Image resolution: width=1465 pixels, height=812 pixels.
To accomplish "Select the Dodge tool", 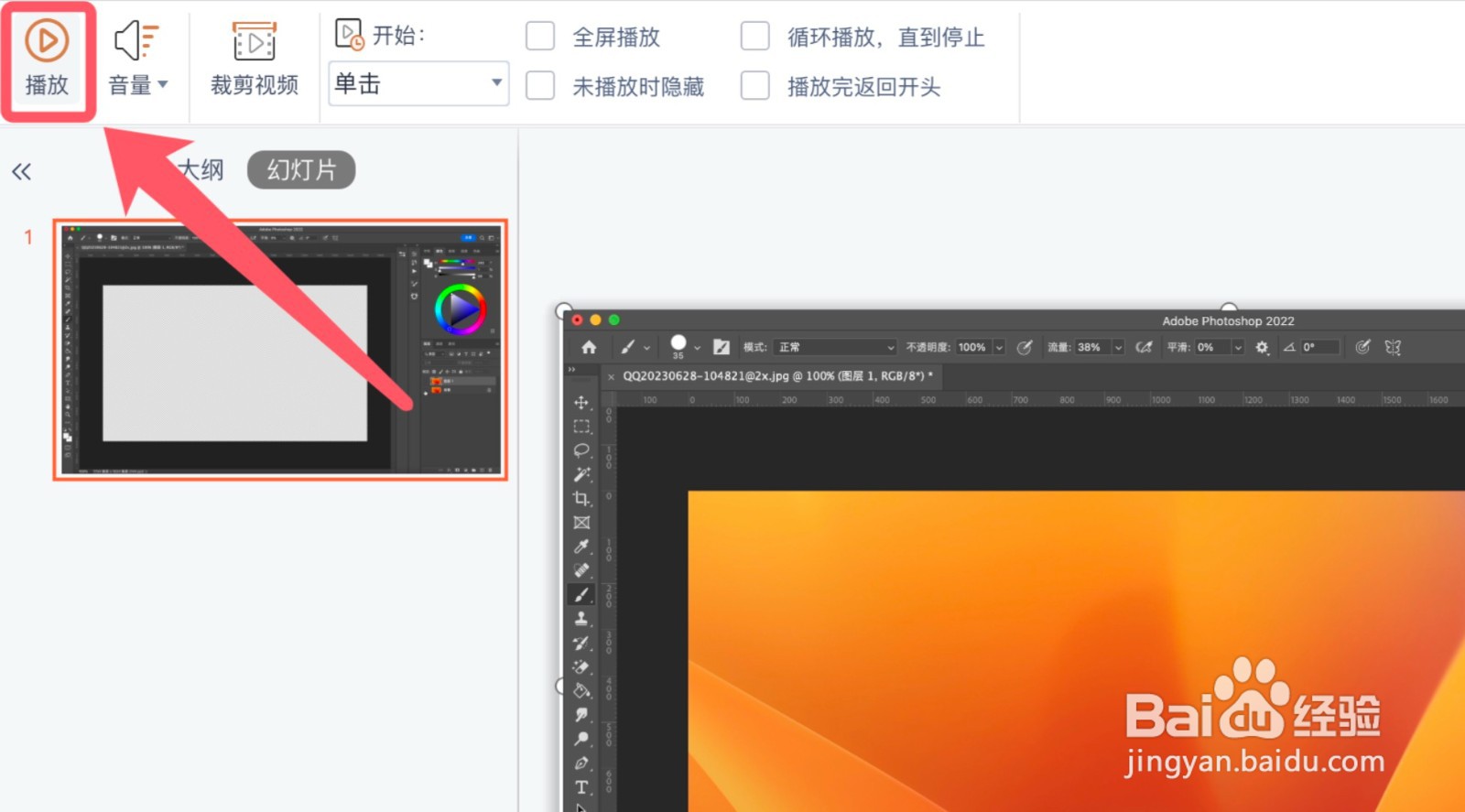I will [x=581, y=738].
